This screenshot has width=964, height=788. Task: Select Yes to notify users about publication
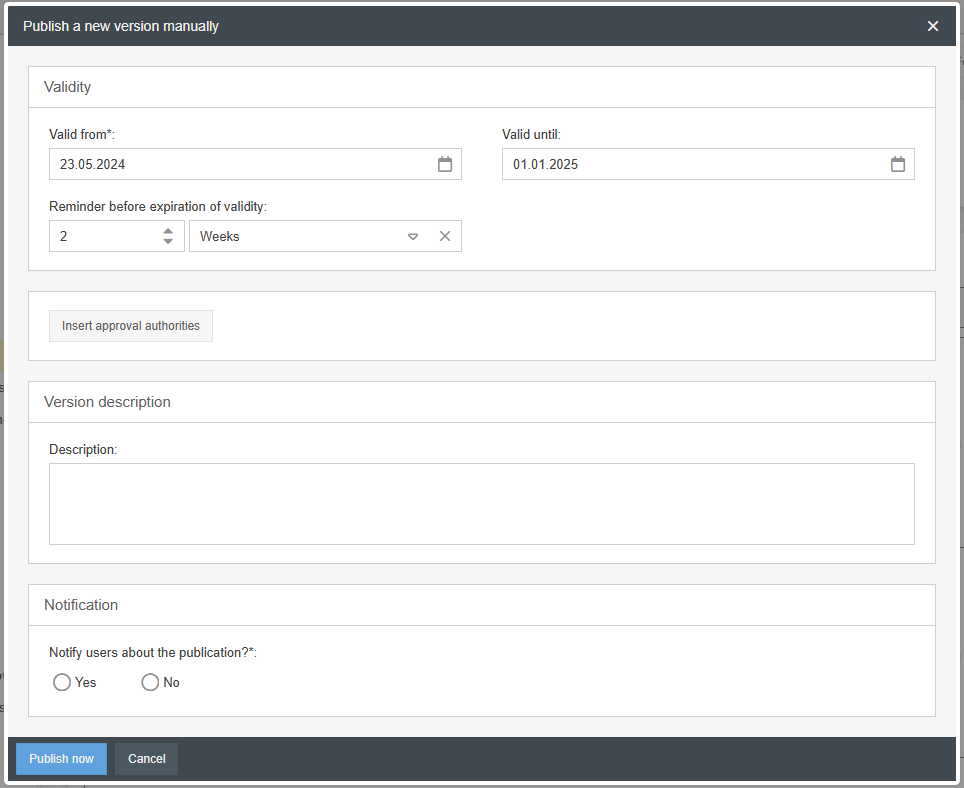coord(62,682)
